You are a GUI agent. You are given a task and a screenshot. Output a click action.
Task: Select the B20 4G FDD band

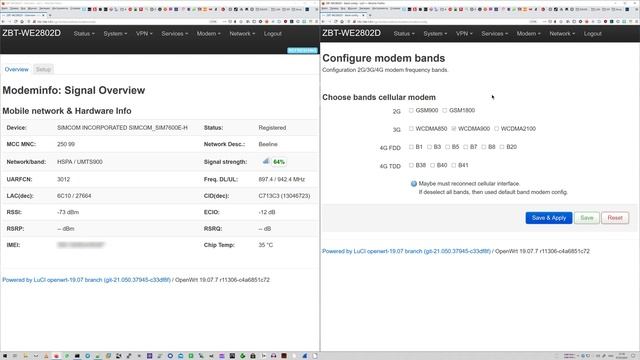[502, 147]
